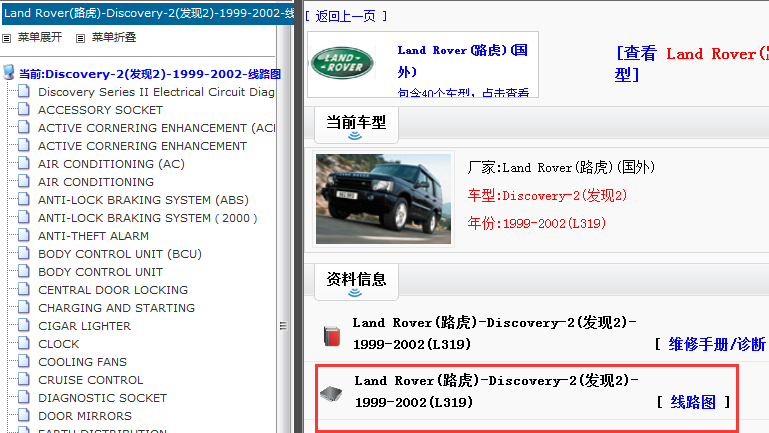Click page icon beside ANTI-THEFT ALARM
The width and height of the screenshot is (769, 433).
[x=24, y=235]
